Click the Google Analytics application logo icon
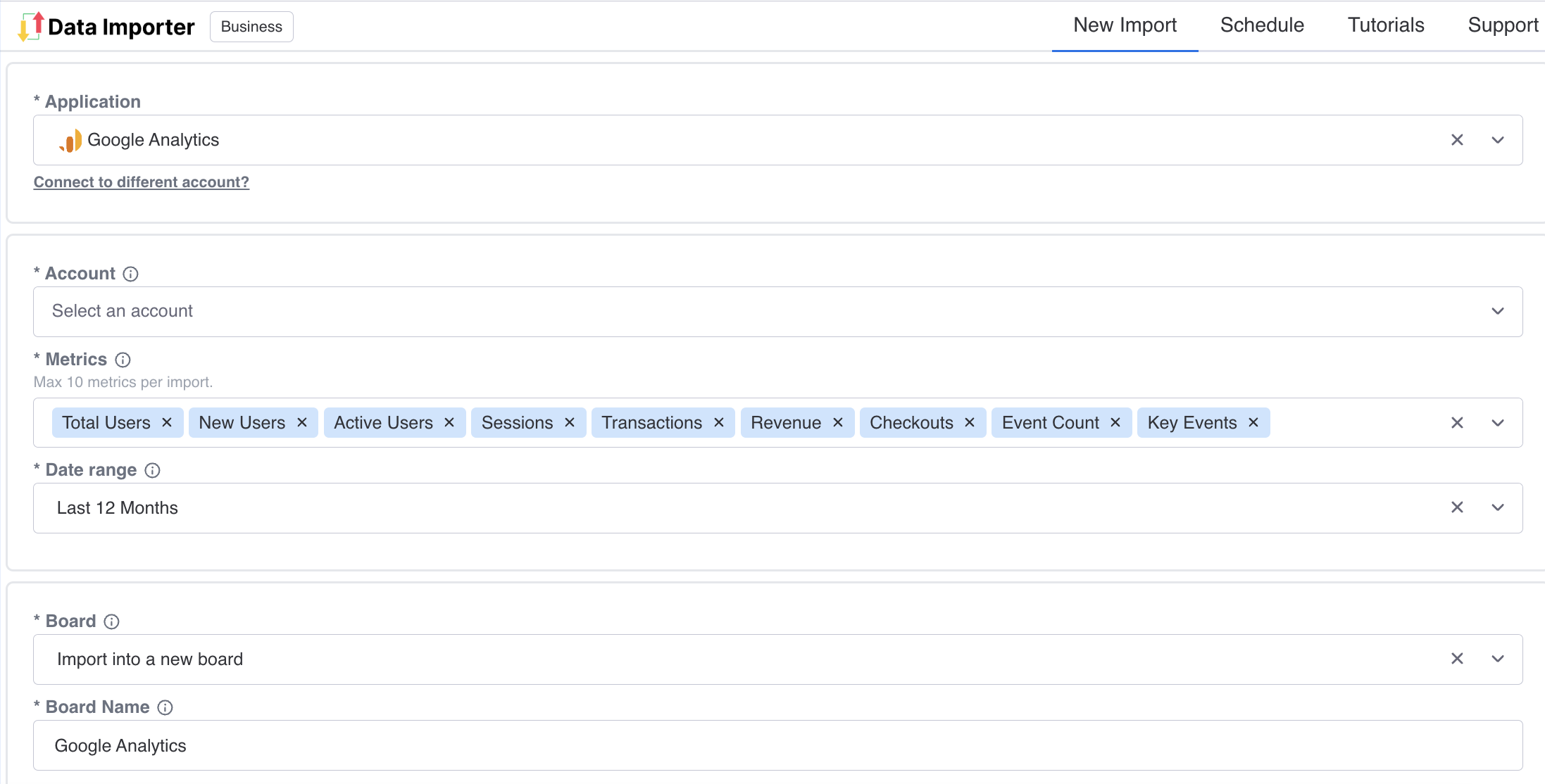Viewport: 1545px width, 784px height. [x=70, y=141]
